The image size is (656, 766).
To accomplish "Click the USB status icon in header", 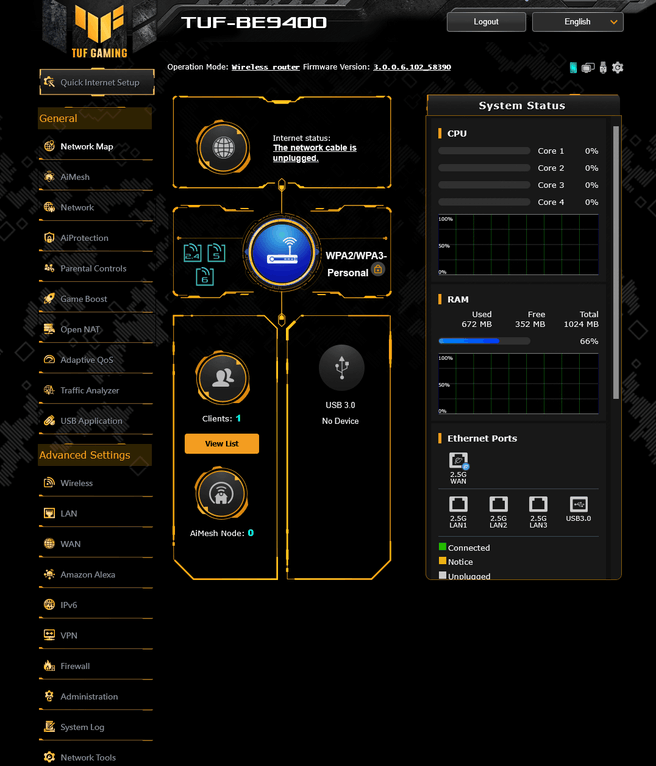I will tap(603, 67).
